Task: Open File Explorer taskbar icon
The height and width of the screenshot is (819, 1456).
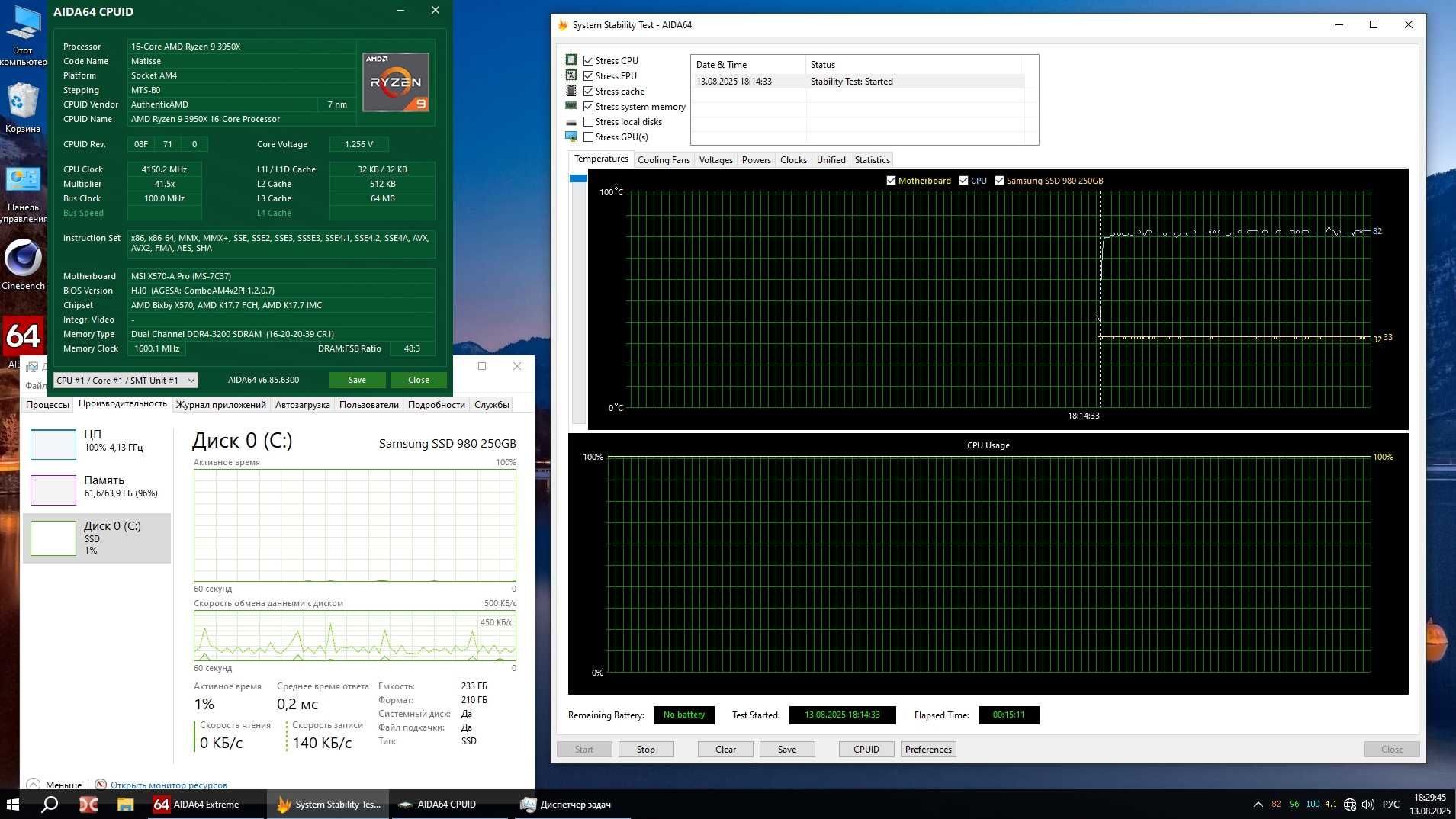Action: pos(125,804)
